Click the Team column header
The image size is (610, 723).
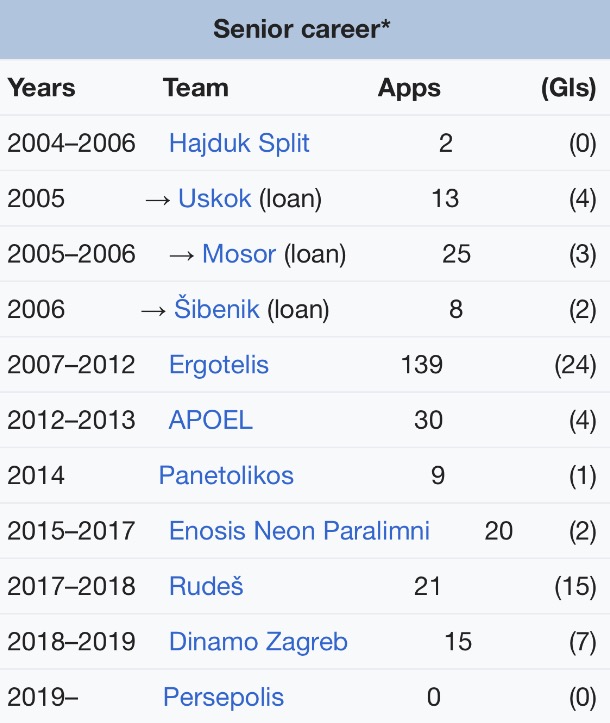[x=195, y=88]
